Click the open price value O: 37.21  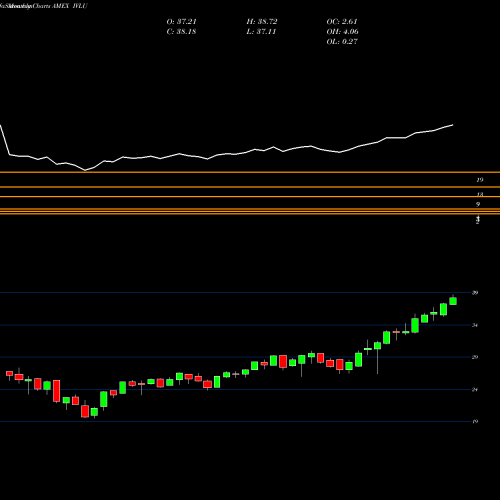pos(182,22)
